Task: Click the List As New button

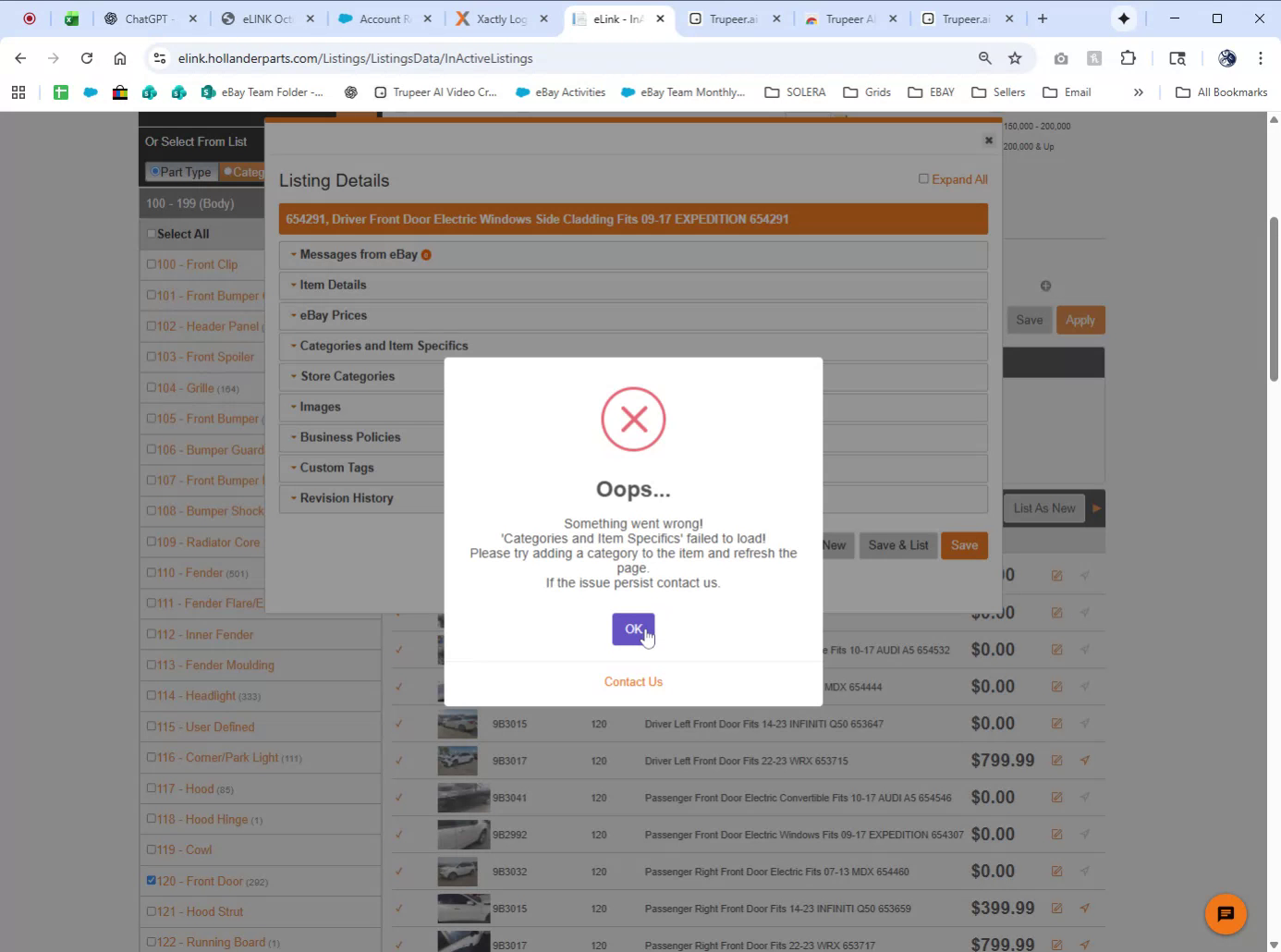Action: pos(1044,508)
